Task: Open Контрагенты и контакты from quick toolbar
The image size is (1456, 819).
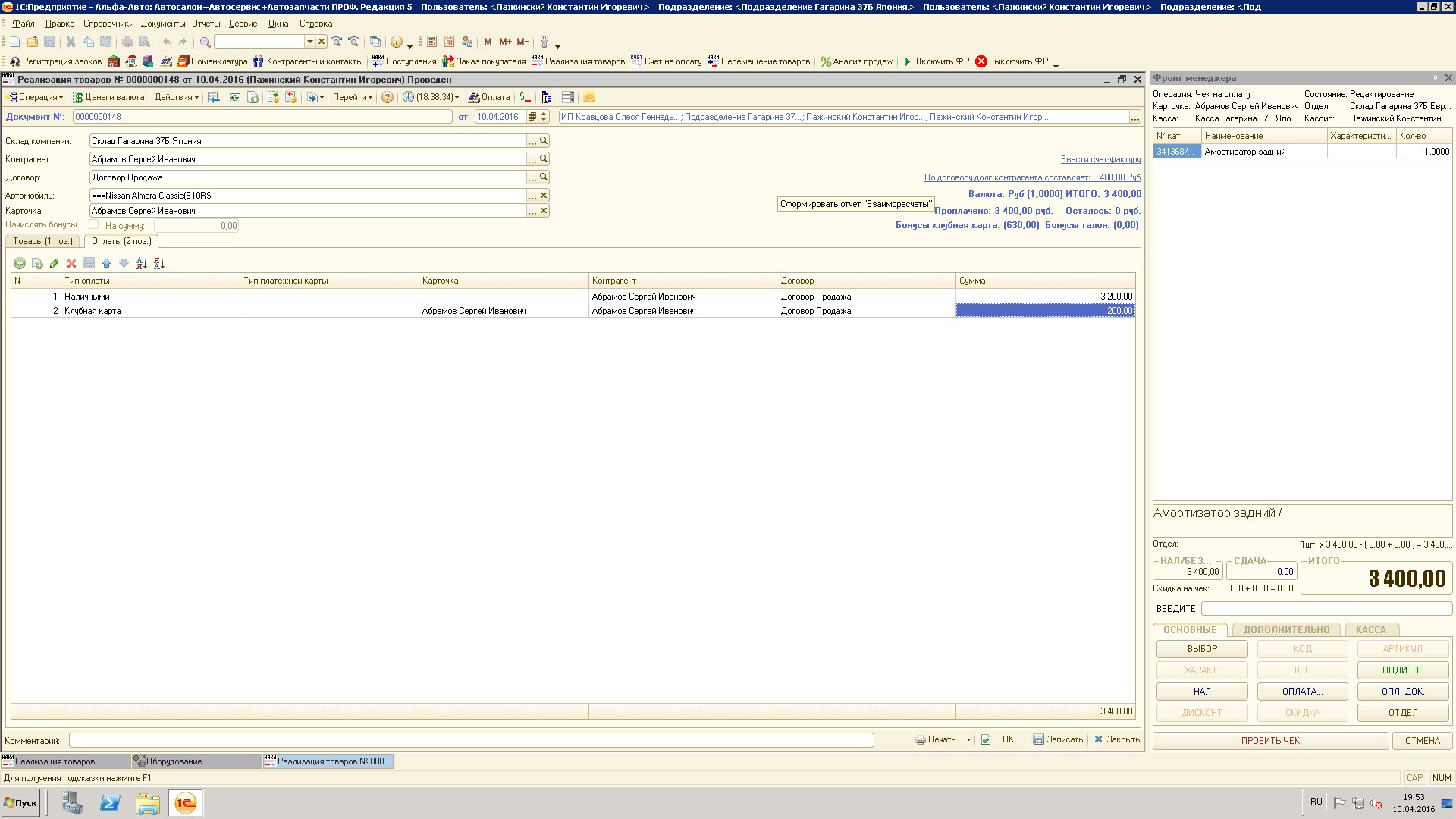Action: point(308,61)
